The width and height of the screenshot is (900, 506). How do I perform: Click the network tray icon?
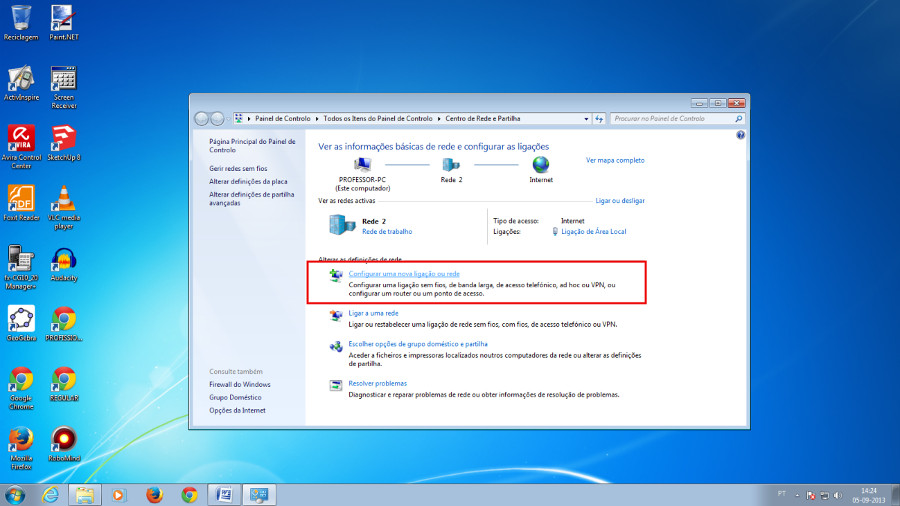coord(825,495)
